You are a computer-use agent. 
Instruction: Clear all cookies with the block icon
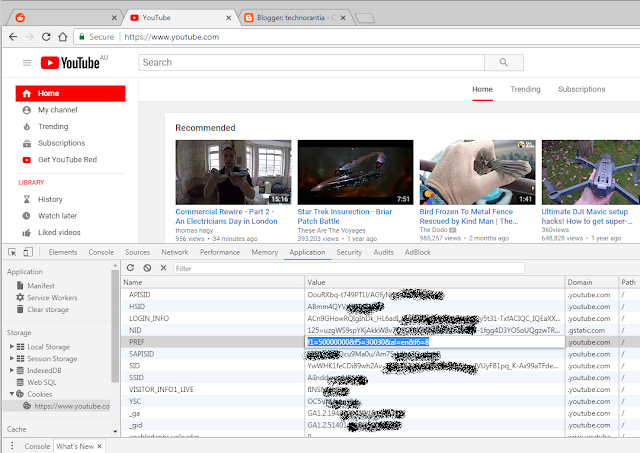(147, 268)
